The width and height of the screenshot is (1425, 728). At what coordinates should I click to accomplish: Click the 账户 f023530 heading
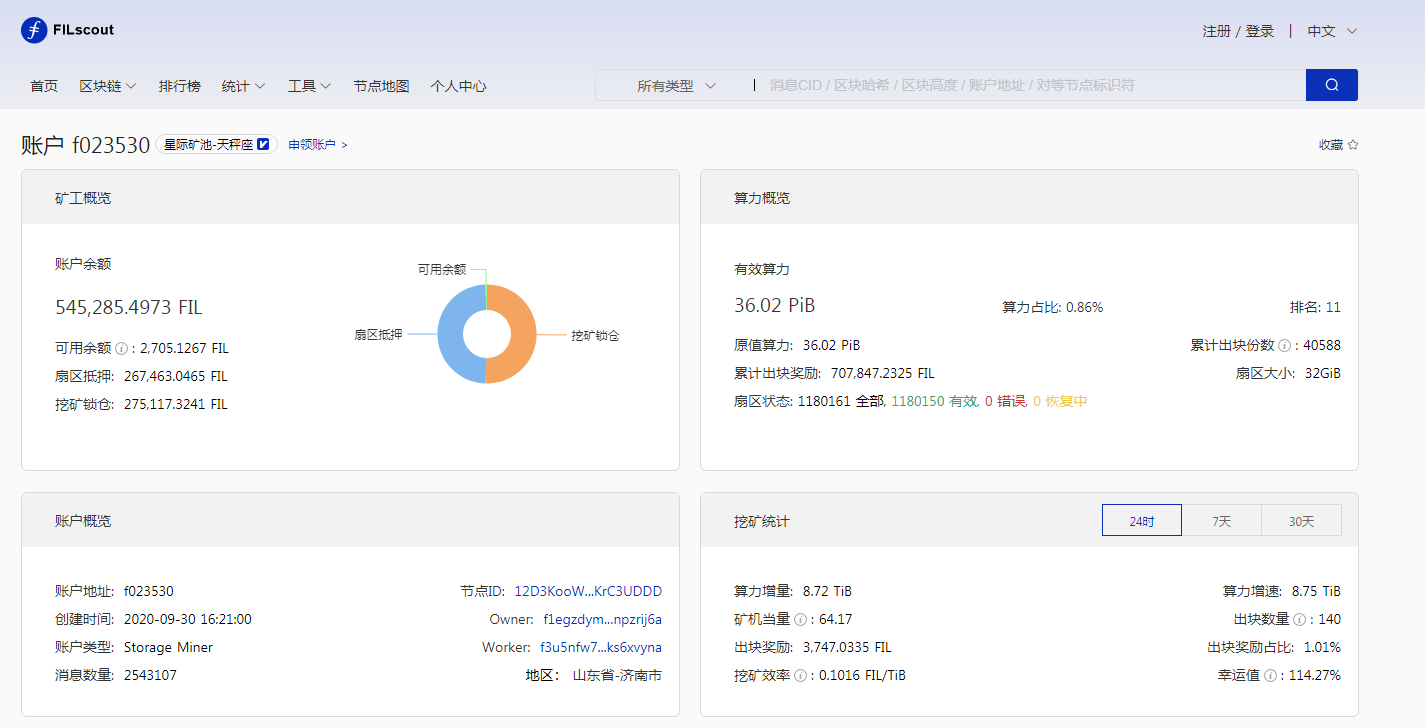click(x=85, y=145)
